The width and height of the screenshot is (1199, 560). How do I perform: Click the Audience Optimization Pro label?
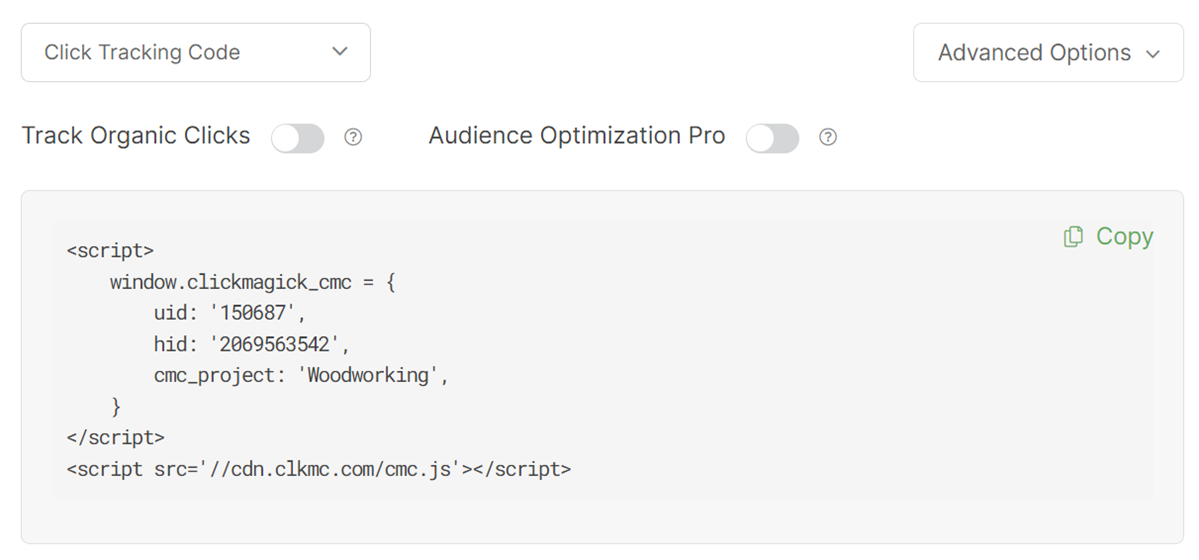pyautogui.click(x=577, y=136)
